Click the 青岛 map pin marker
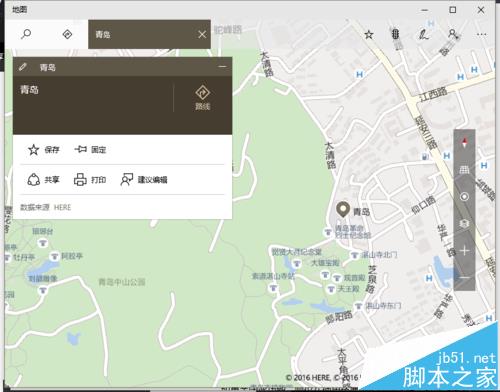Viewport: 500px width, 392px height. (342, 209)
